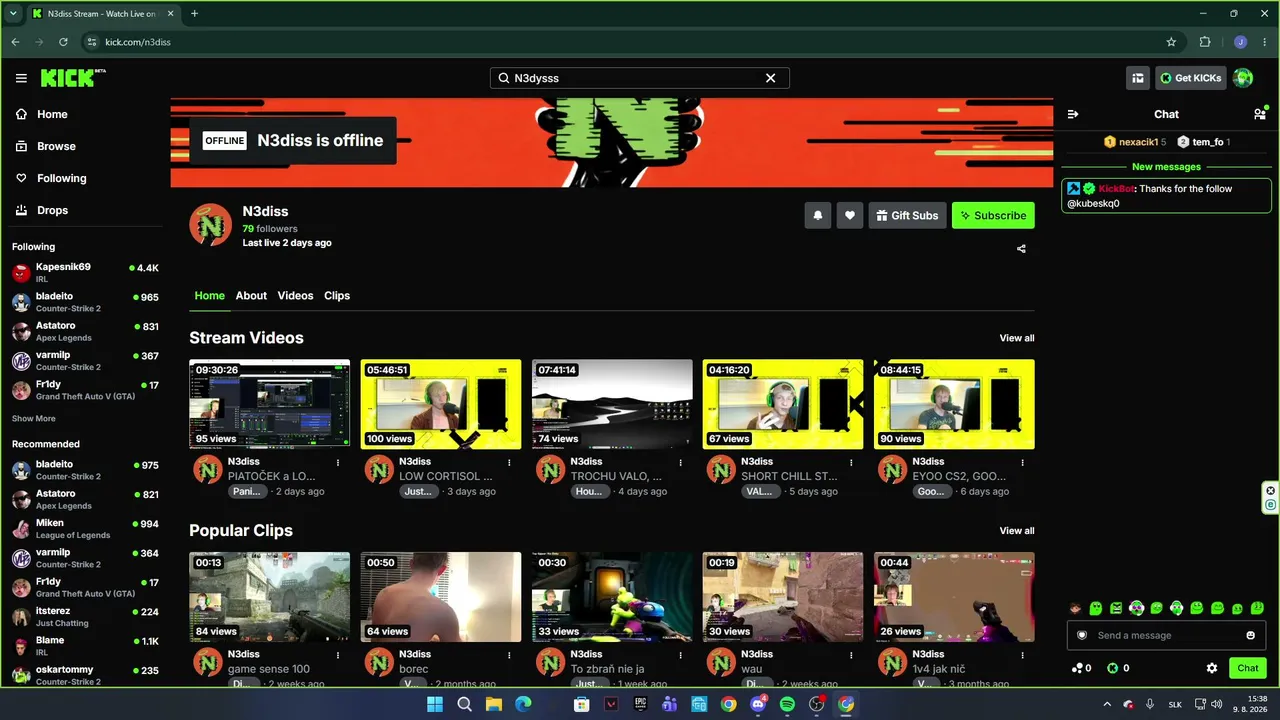Focus the Send a message input
The width and height of the screenshot is (1280, 720).
click(x=1167, y=635)
